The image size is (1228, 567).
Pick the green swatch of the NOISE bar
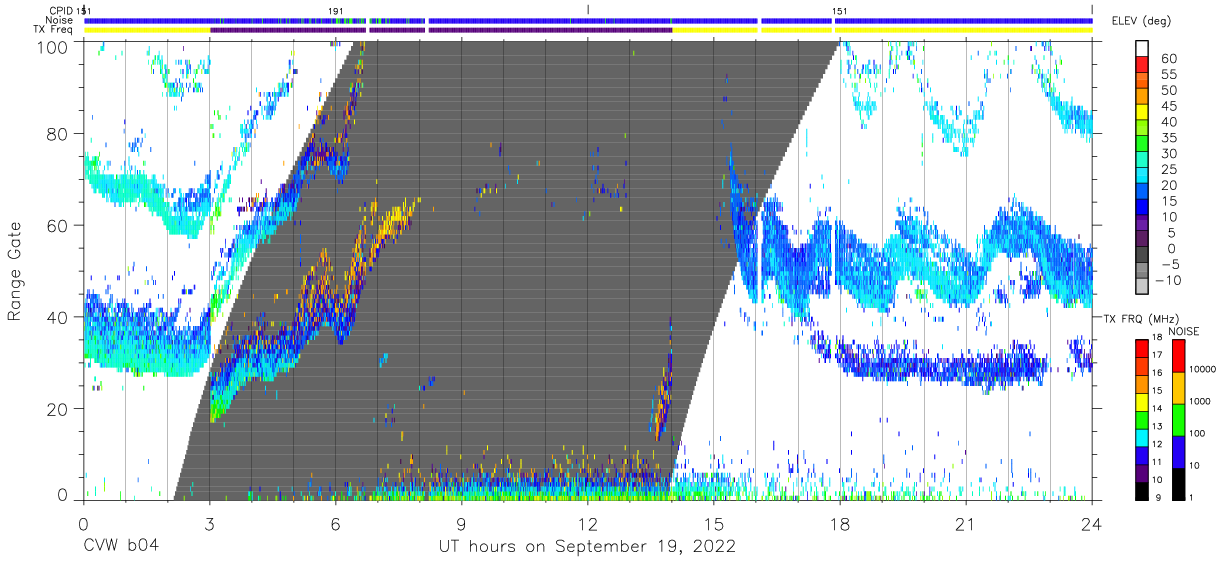pos(1177,418)
